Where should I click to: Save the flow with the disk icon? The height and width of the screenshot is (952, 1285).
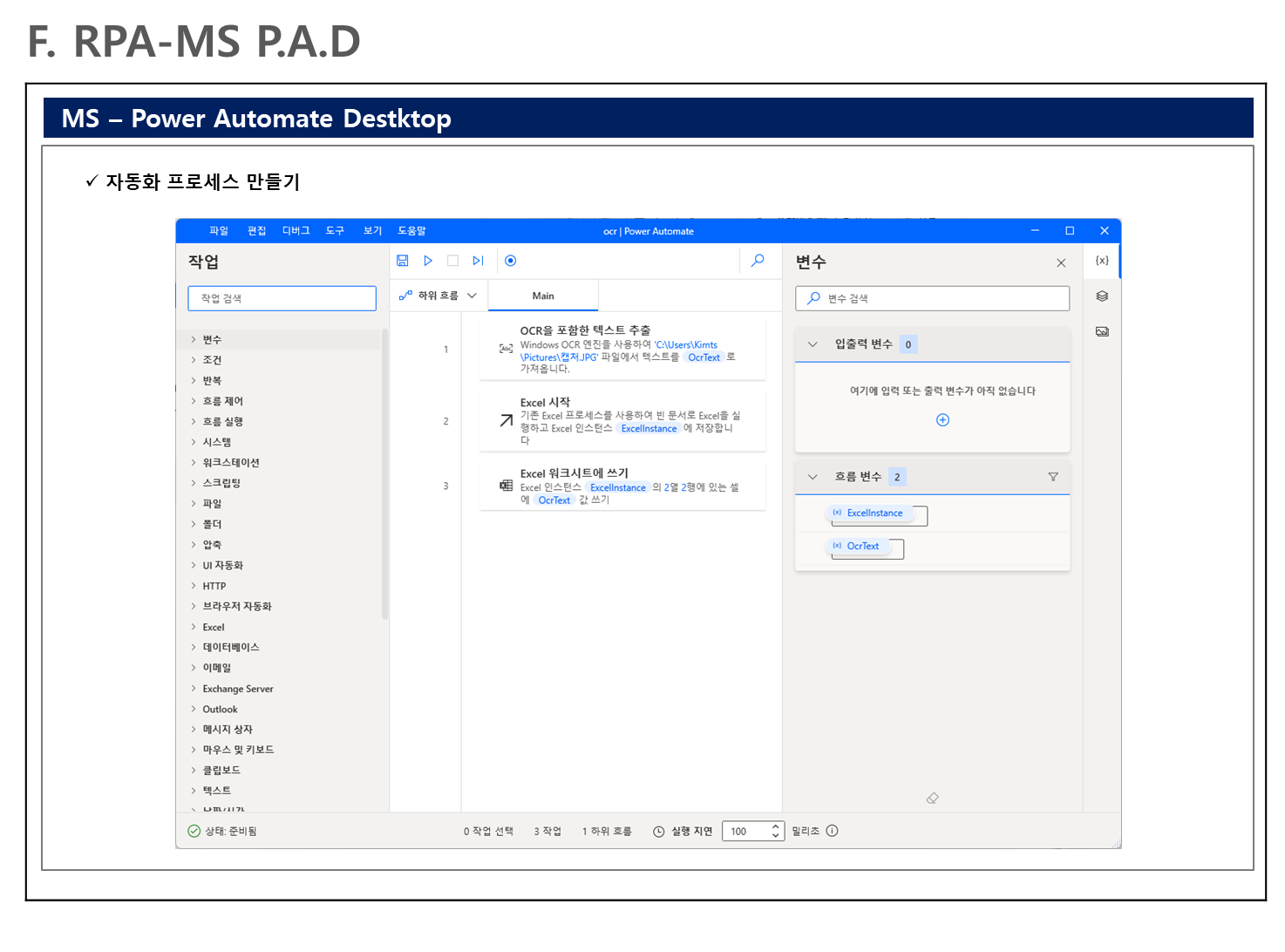tap(403, 261)
